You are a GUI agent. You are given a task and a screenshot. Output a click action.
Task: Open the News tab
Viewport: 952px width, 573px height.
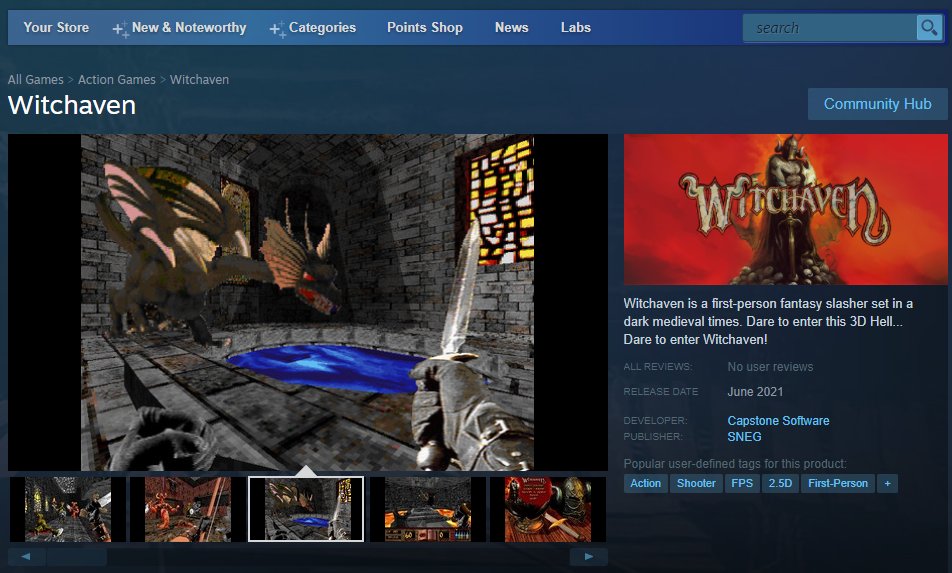point(511,27)
